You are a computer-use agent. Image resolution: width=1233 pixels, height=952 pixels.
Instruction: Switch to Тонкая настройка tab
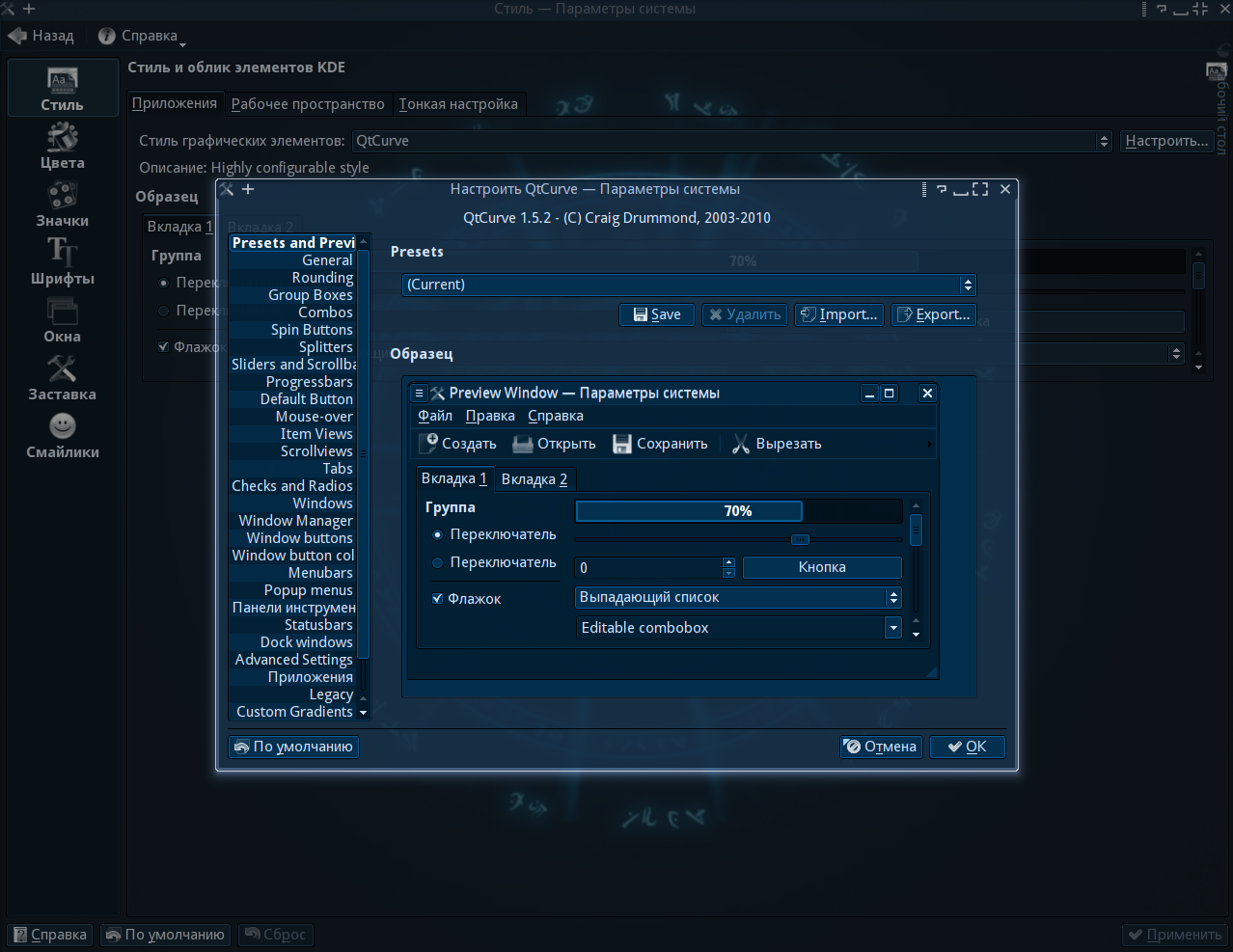pyautogui.click(x=458, y=104)
